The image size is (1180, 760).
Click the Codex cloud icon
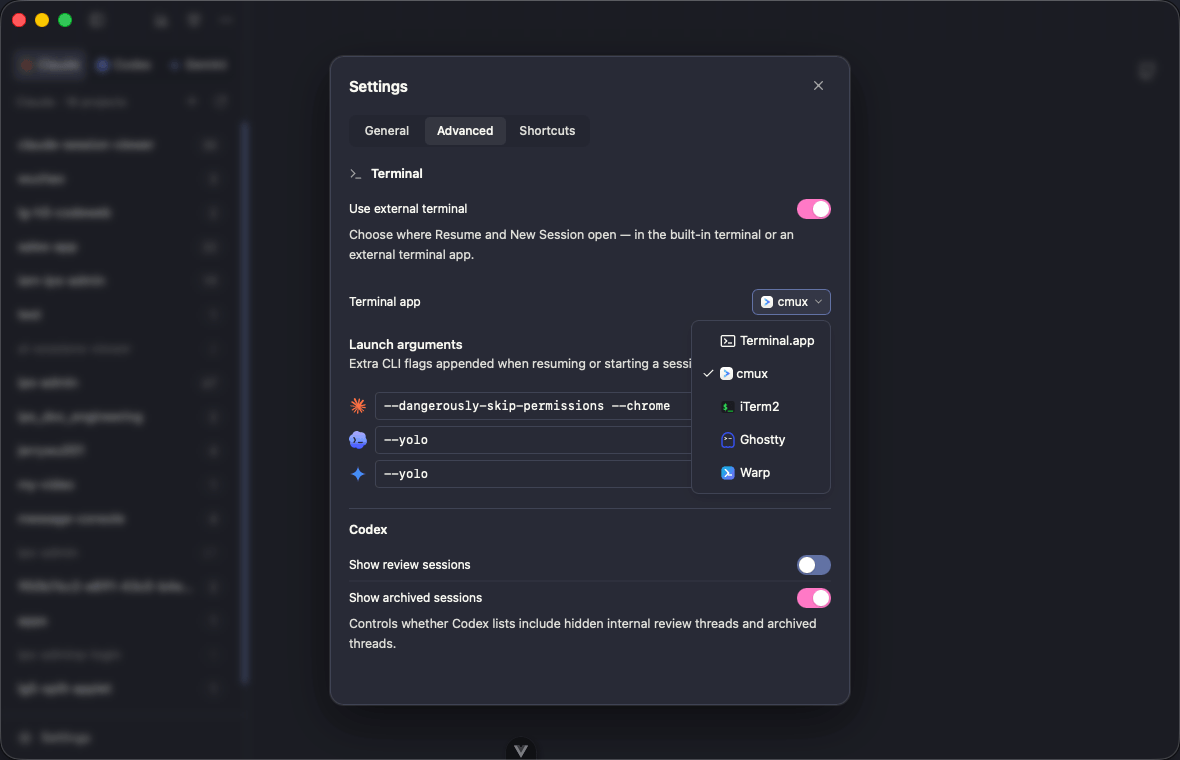pos(357,440)
